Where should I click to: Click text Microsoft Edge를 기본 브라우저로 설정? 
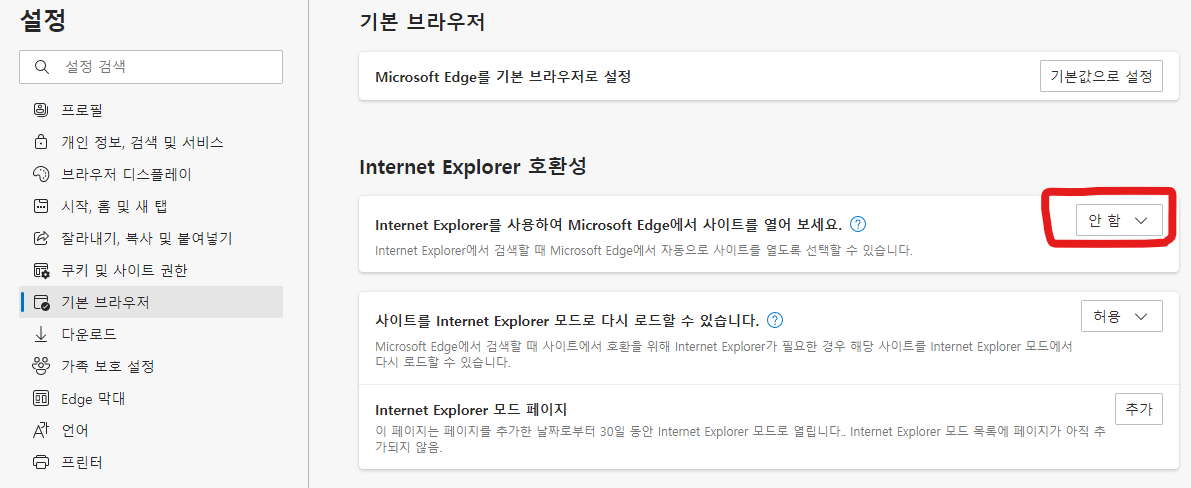point(503,77)
